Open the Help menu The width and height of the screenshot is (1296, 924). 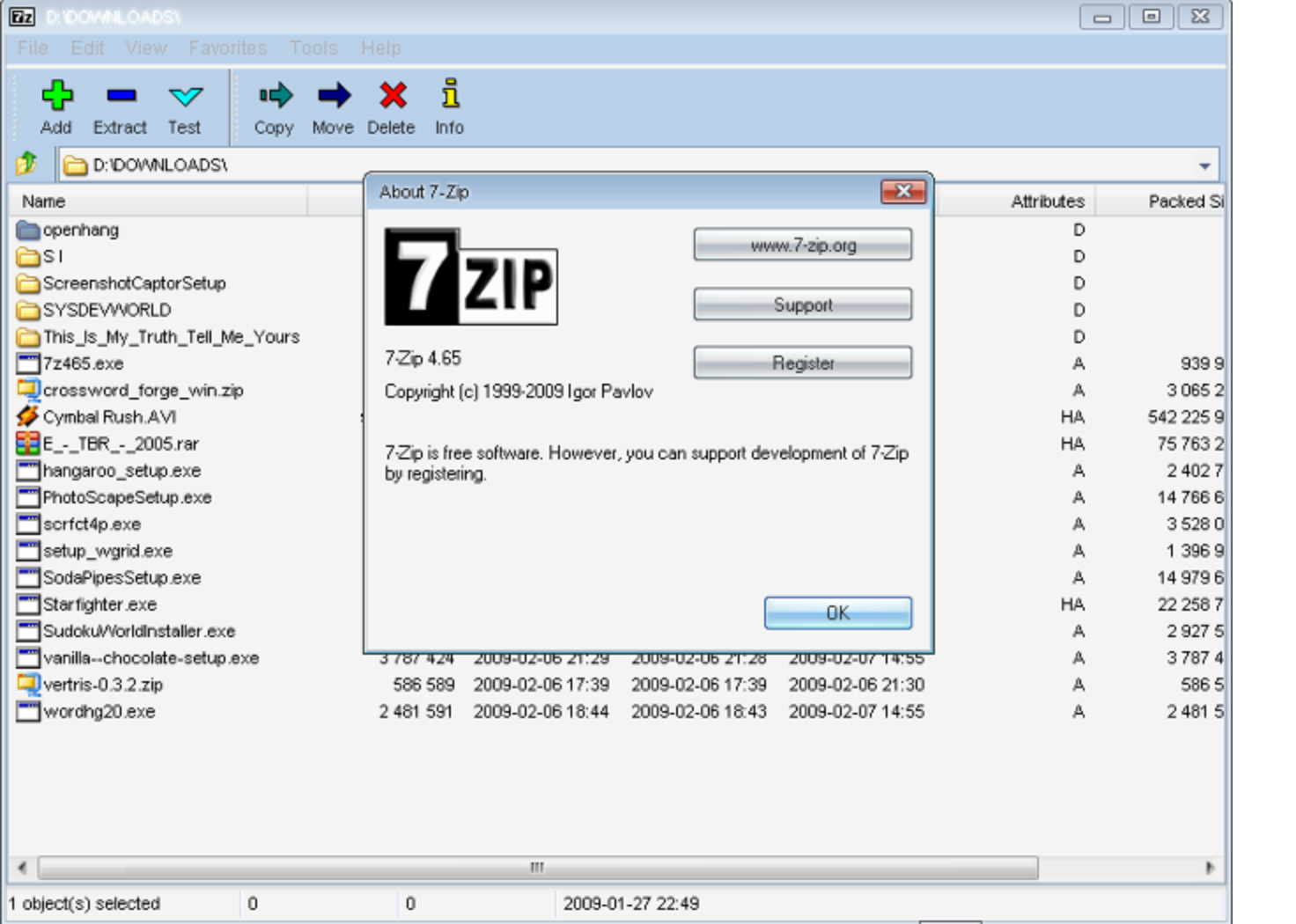[380, 48]
